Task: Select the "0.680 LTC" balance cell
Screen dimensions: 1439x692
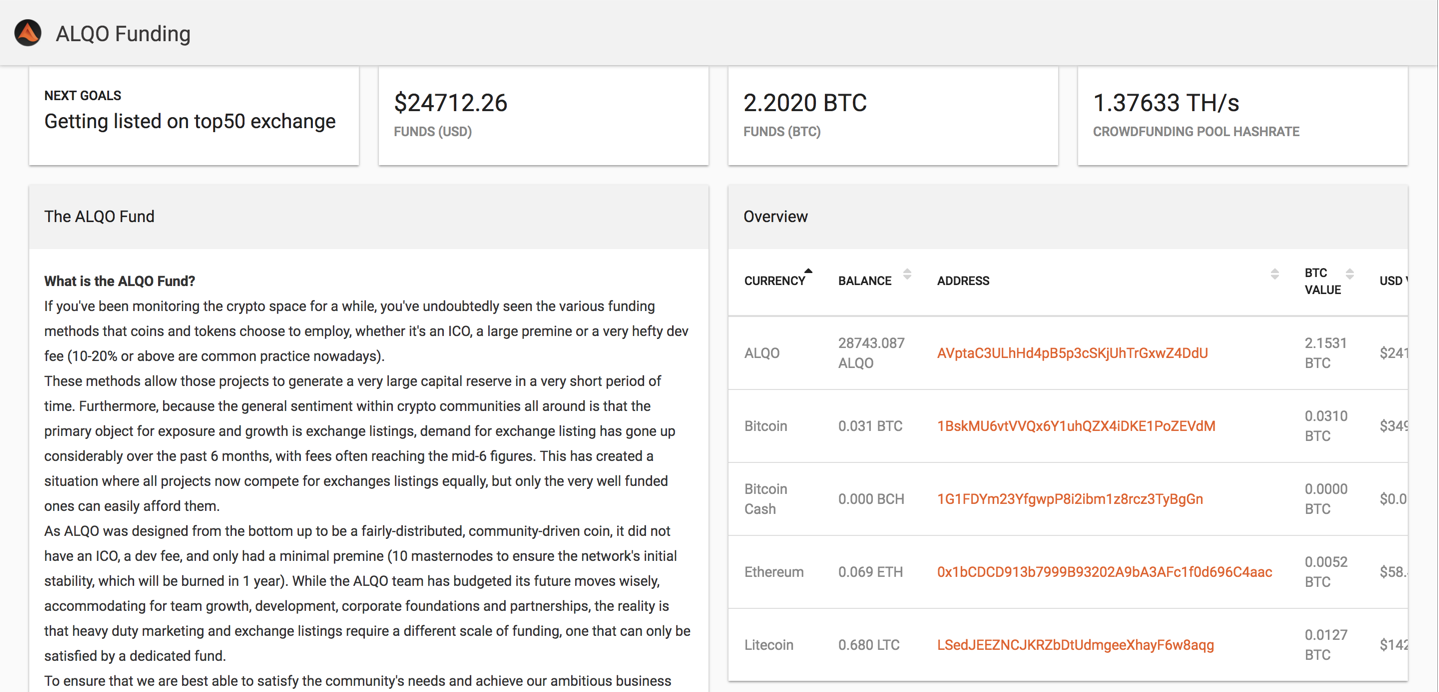Action: tap(869, 645)
